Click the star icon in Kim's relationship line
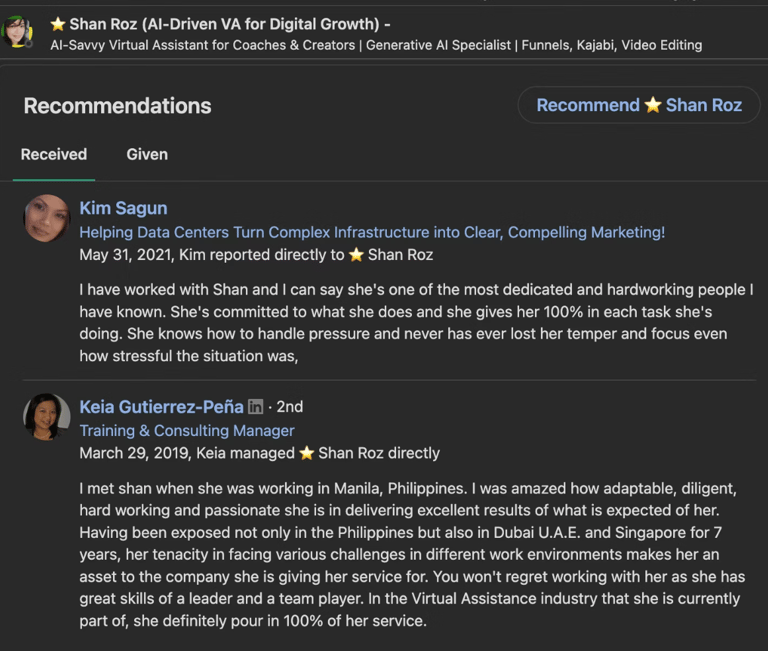This screenshot has width=768, height=651. click(x=356, y=255)
